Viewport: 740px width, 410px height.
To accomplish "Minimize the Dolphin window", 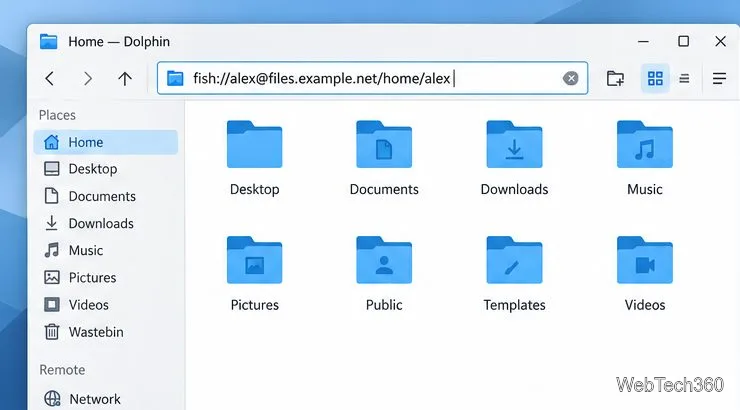I will point(643,42).
